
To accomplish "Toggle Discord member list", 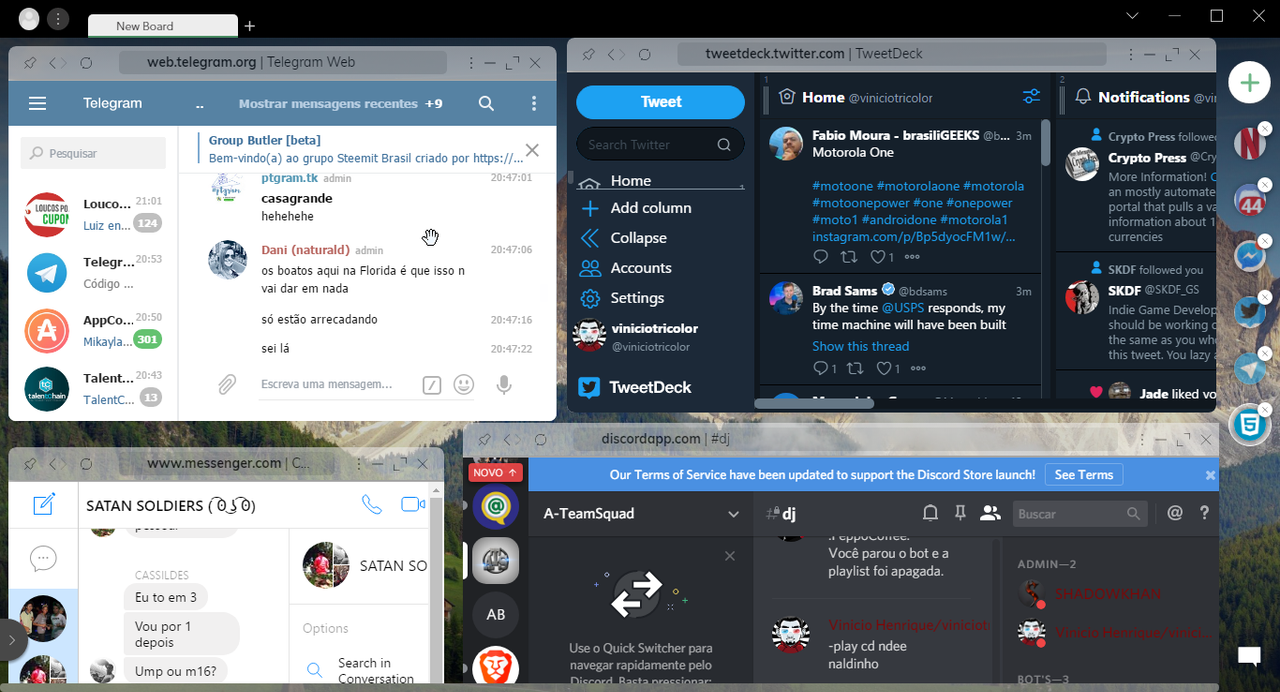I will 990,513.
